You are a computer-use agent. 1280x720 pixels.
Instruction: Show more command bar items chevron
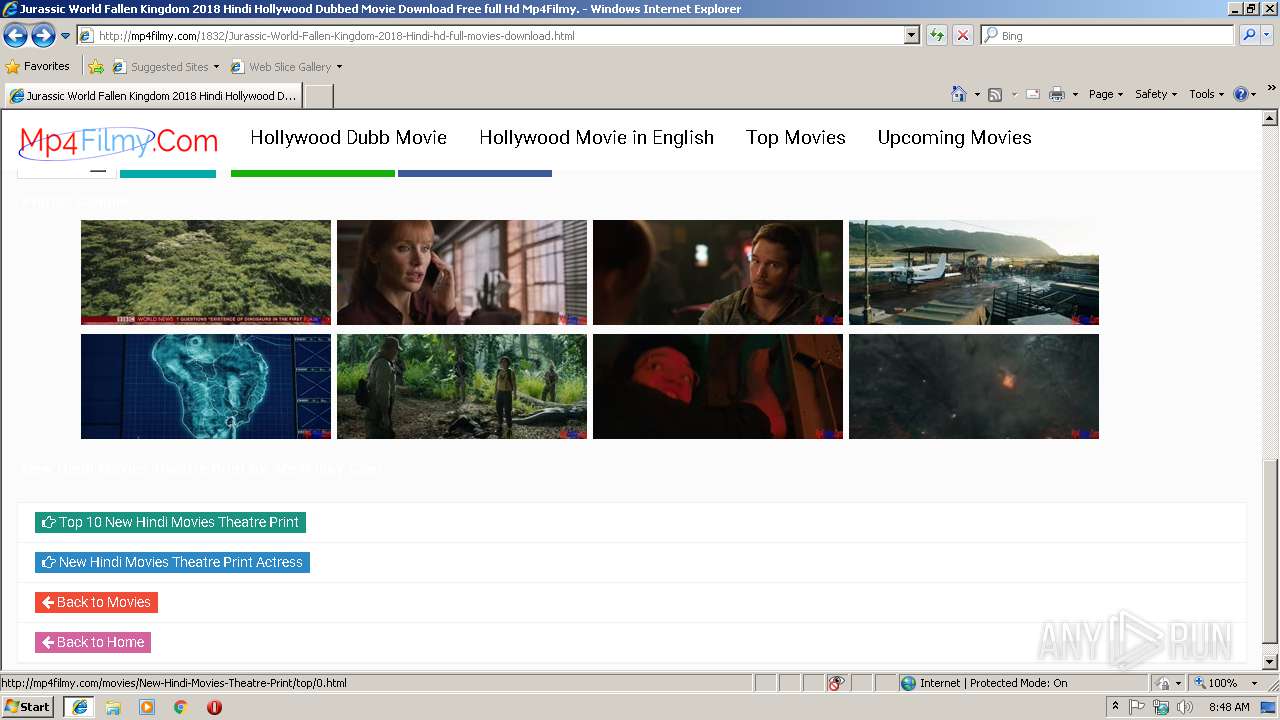pos(1272,88)
